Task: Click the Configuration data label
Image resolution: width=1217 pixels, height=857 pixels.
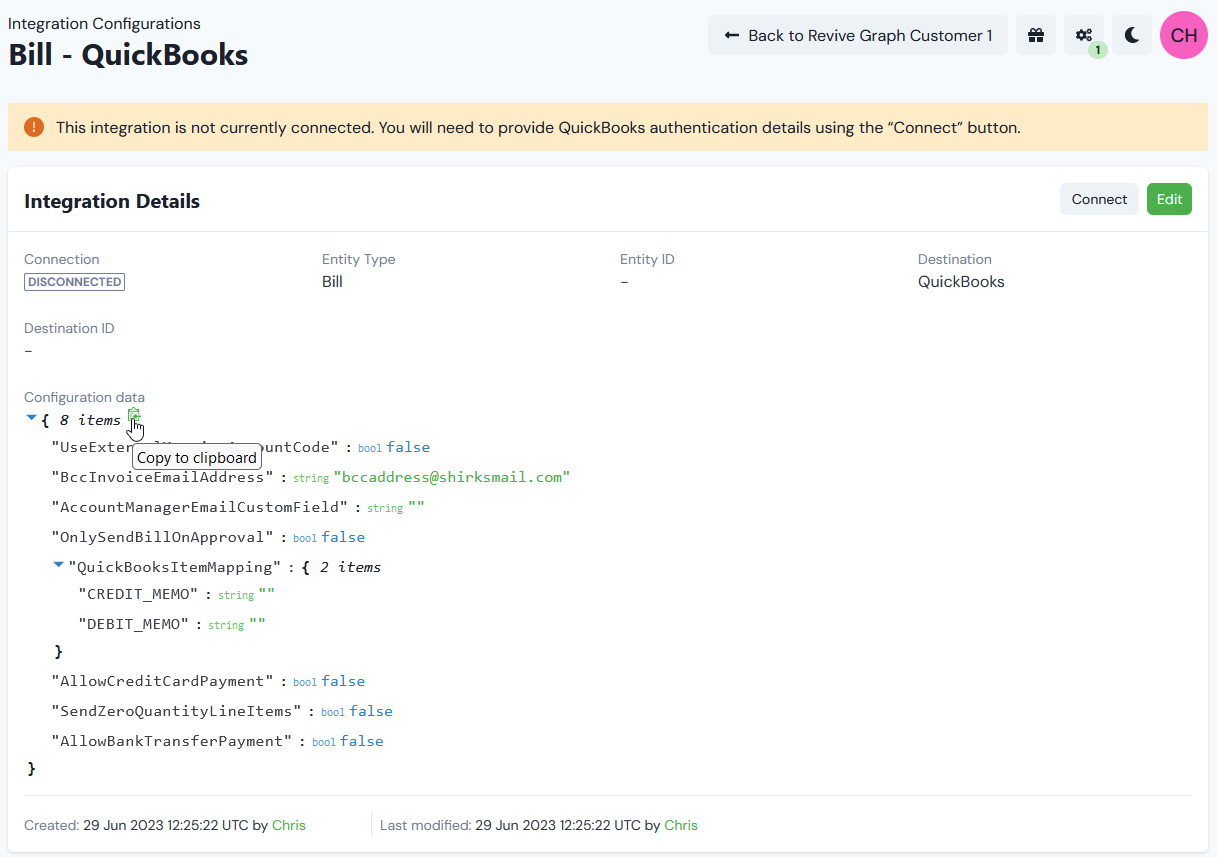Action: pyautogui.click(x=84, y=397)
